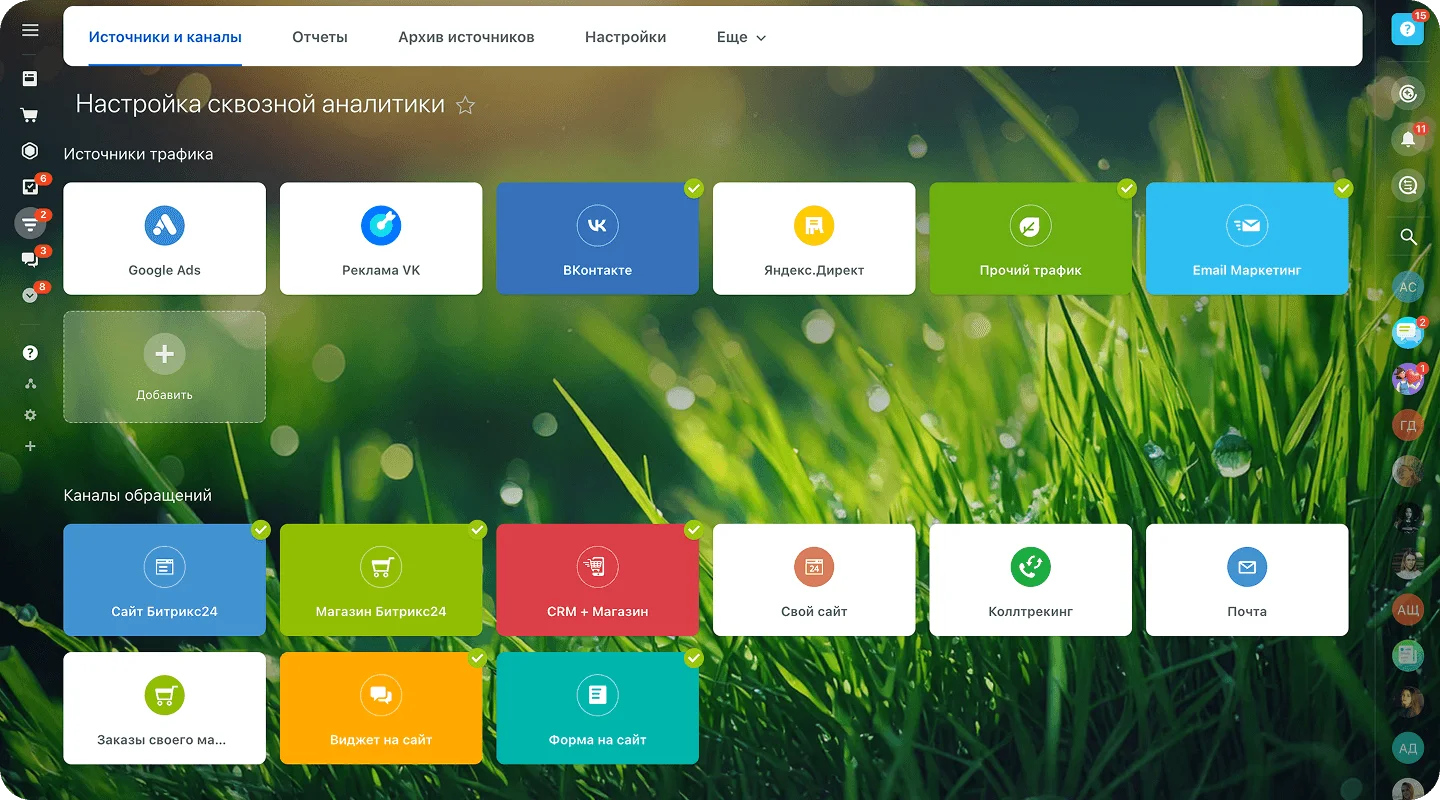Image resolution: width=1440 pixels, height=800 pixels.
Task: Open the notifications bell in right panel
Action: click(x=1408, y=140)
